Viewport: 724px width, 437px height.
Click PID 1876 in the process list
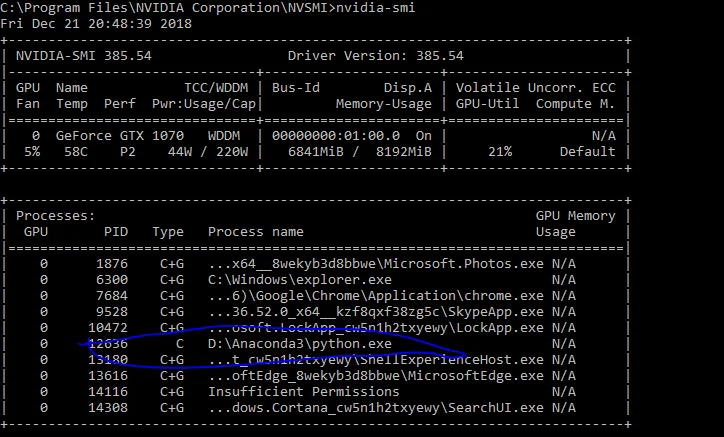tap(112, 263)
